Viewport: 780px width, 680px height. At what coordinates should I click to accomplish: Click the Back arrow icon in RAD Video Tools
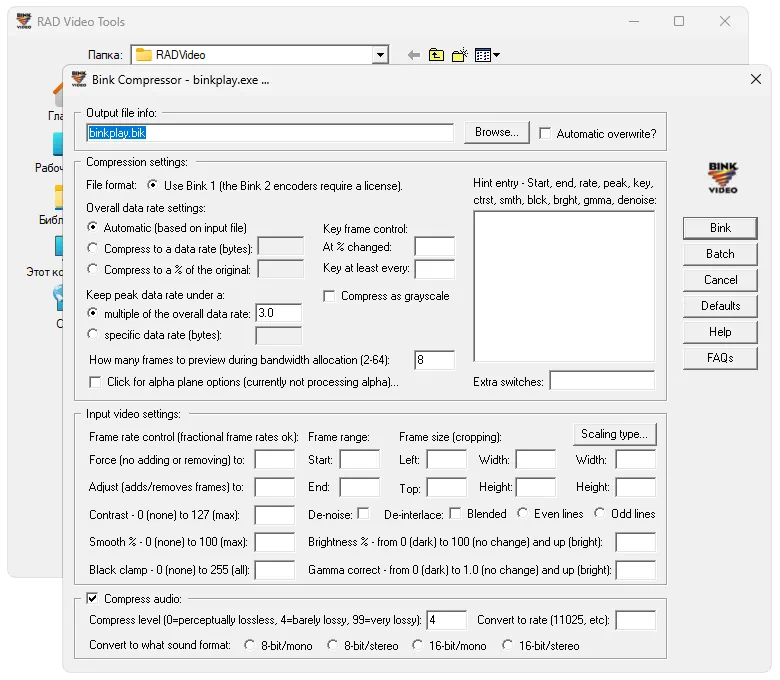coord(413,55)
